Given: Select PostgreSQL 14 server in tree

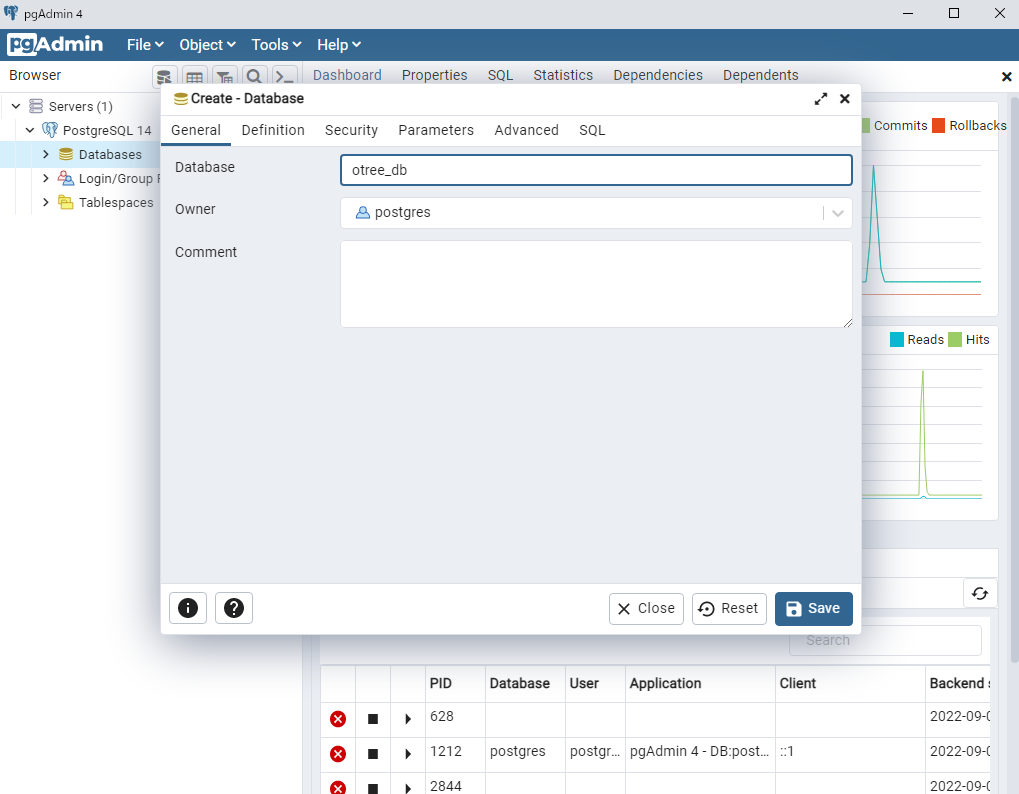Looking at the screenshot, I should [x=107, y=131].
